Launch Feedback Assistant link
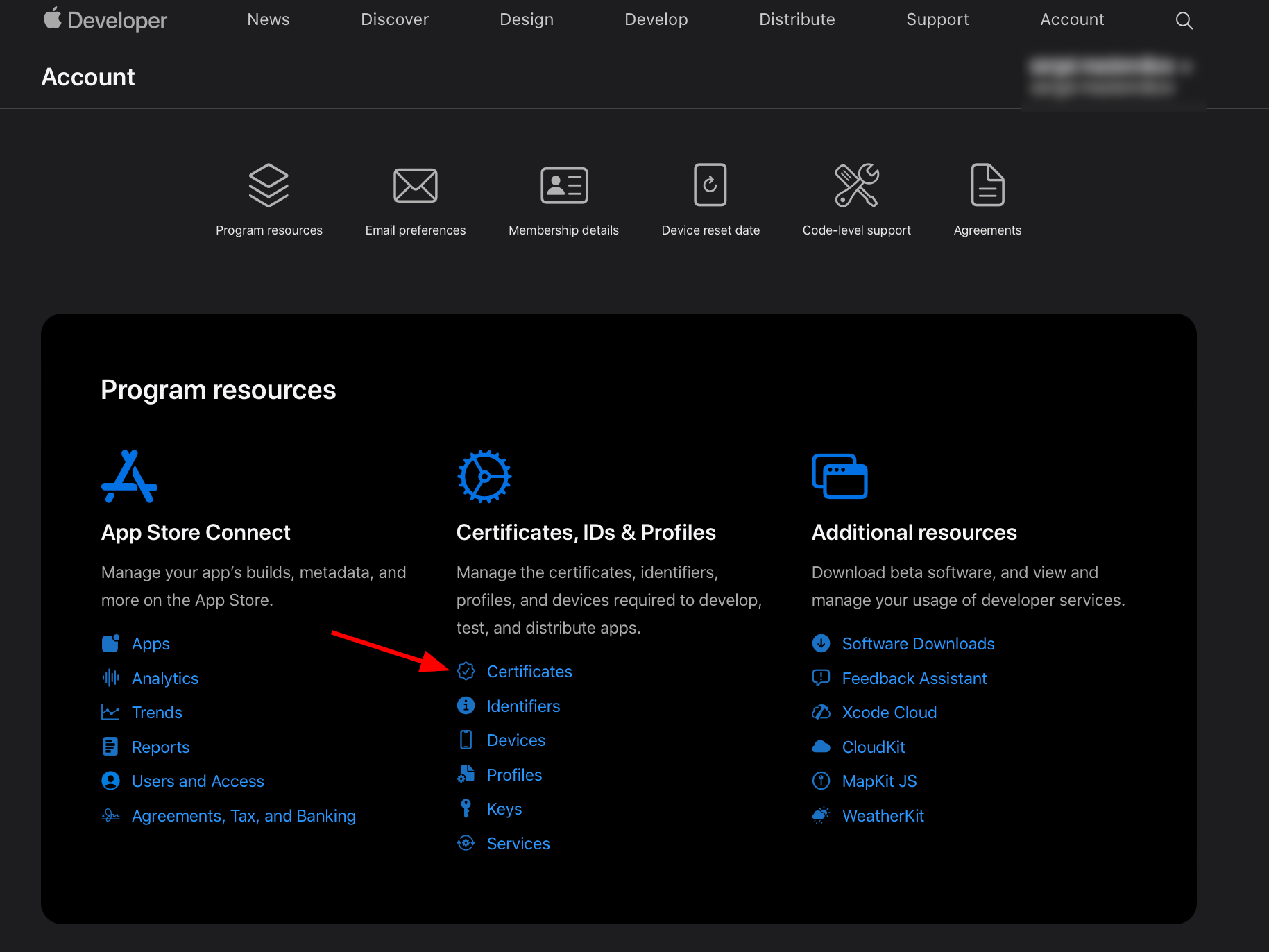This screenshot has width=1269, height=952. (x=914, y=678)
